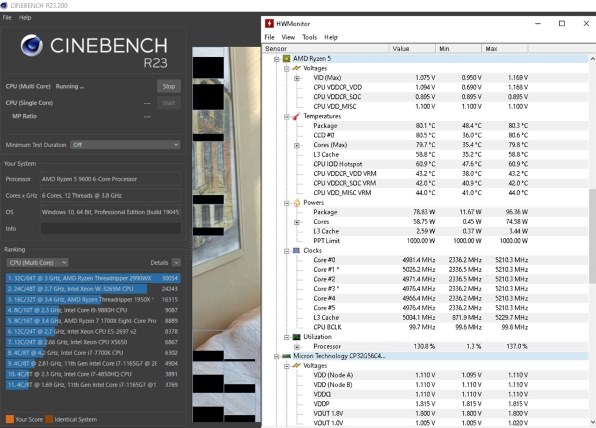The image size is (596, 428).
Task: Open Cinebench Help menu
Action: [25, 17]
